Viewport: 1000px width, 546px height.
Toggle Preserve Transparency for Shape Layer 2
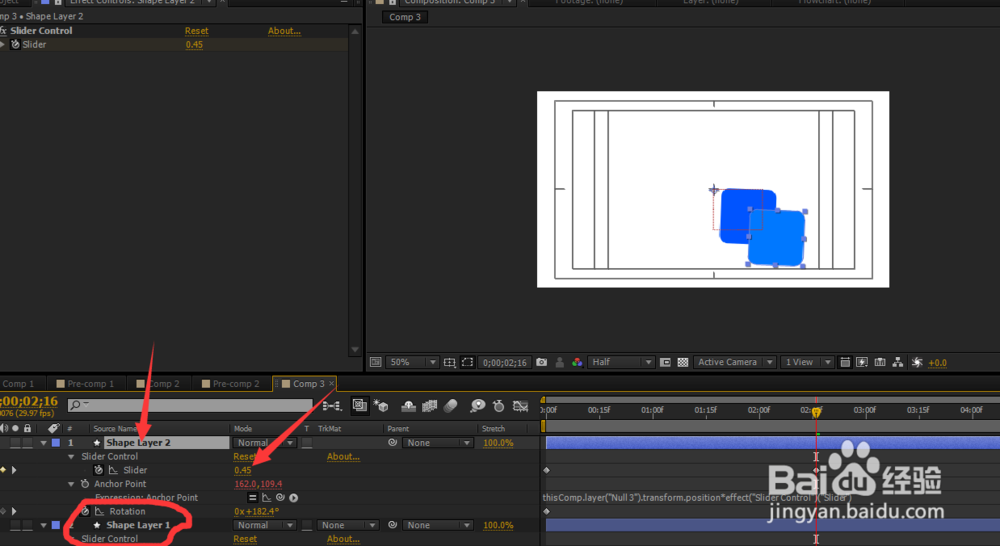click(x=307, y=442)
